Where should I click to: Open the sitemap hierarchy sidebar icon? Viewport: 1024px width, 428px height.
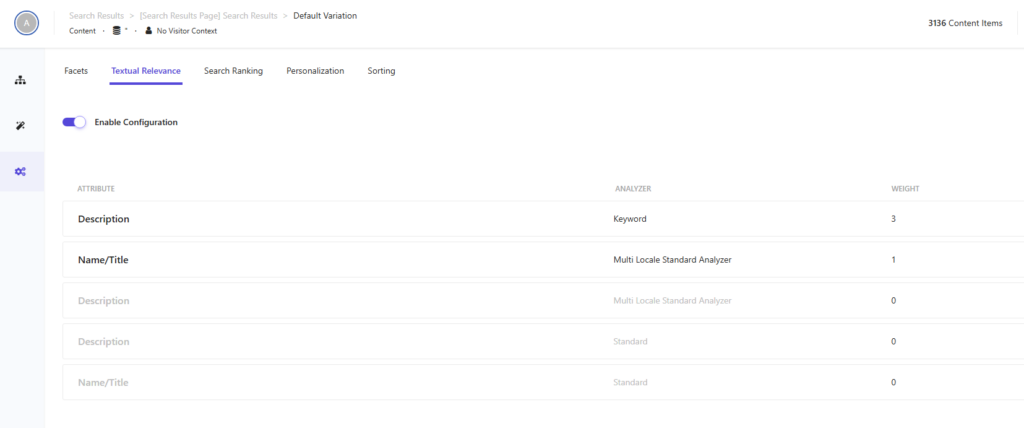pos(21,80)
